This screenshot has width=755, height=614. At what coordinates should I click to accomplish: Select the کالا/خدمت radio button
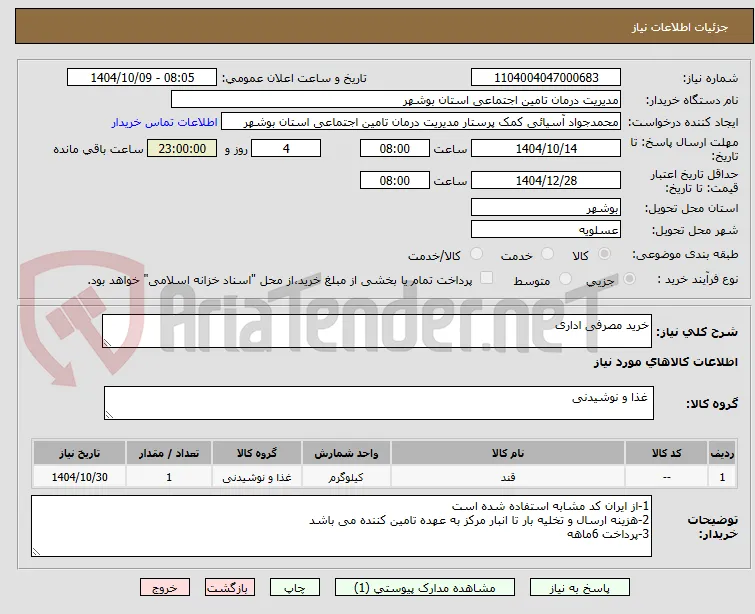tap(476, 254)
